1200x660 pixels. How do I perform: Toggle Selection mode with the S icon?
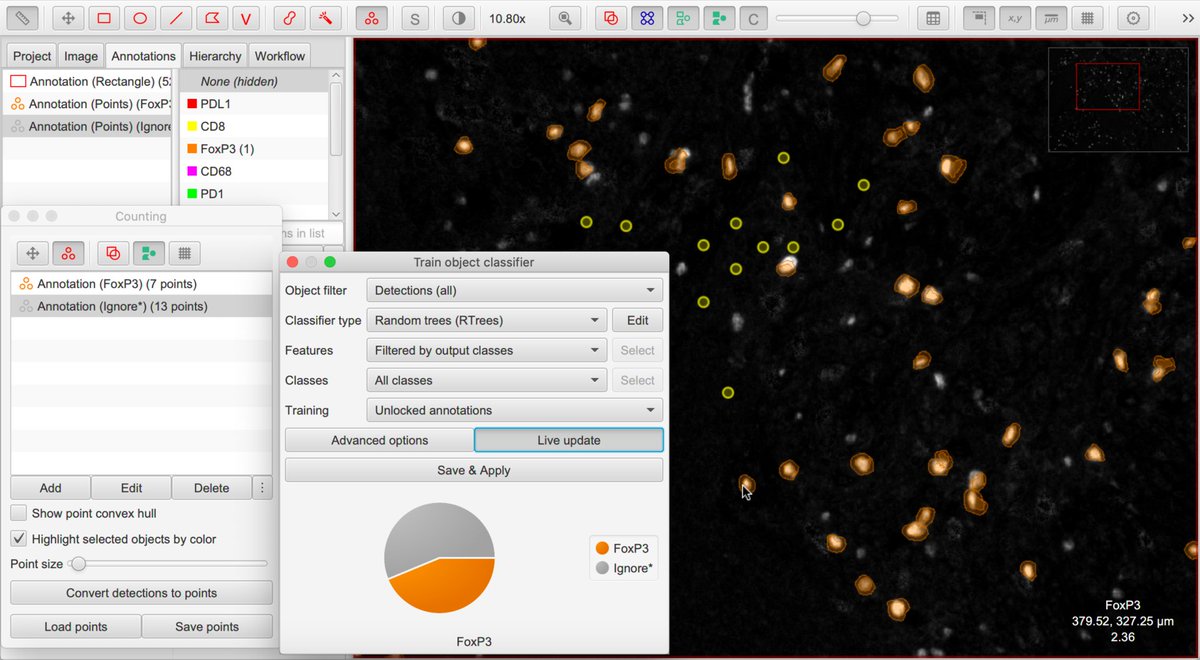click(415, 17)
